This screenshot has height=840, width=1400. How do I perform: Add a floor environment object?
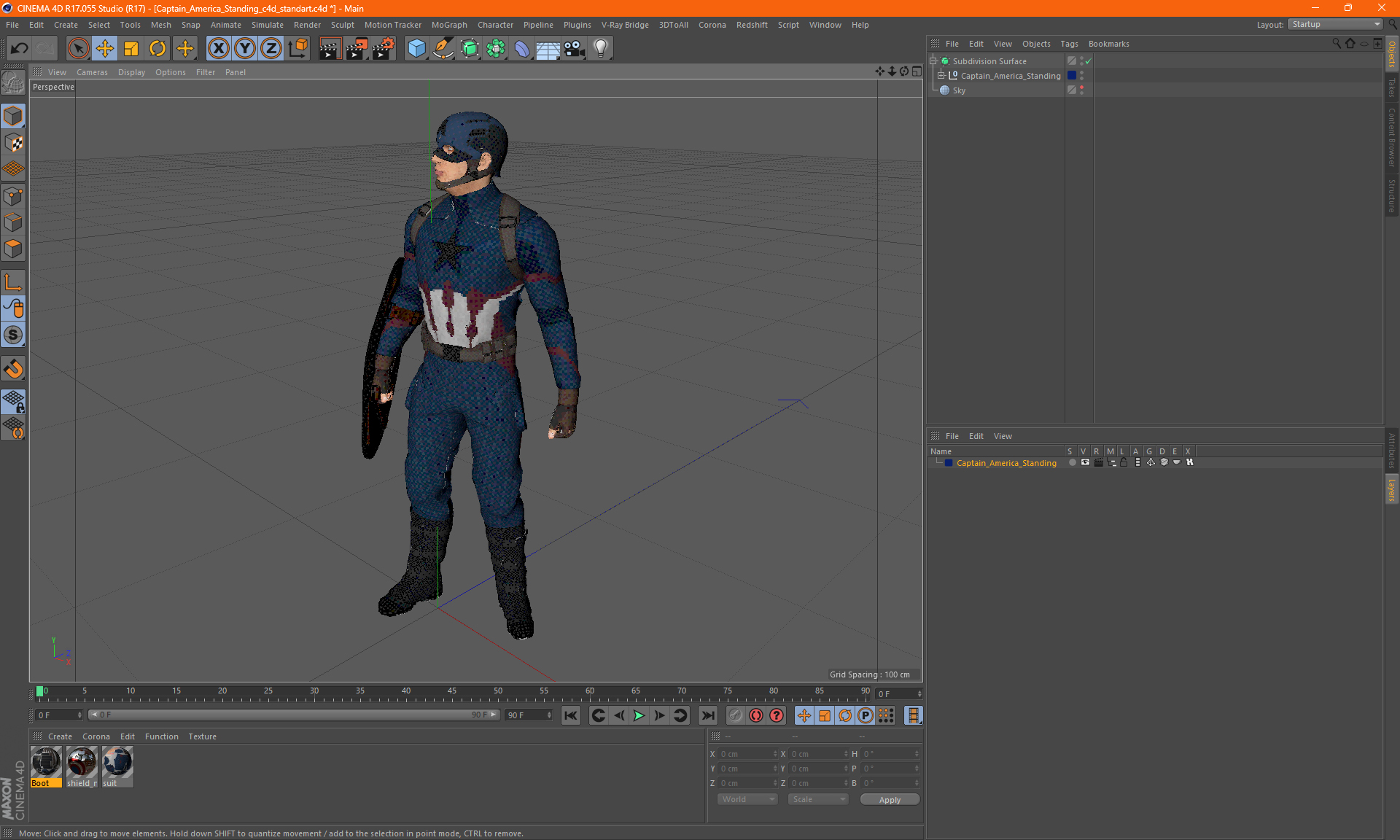(x=548, y=49)
